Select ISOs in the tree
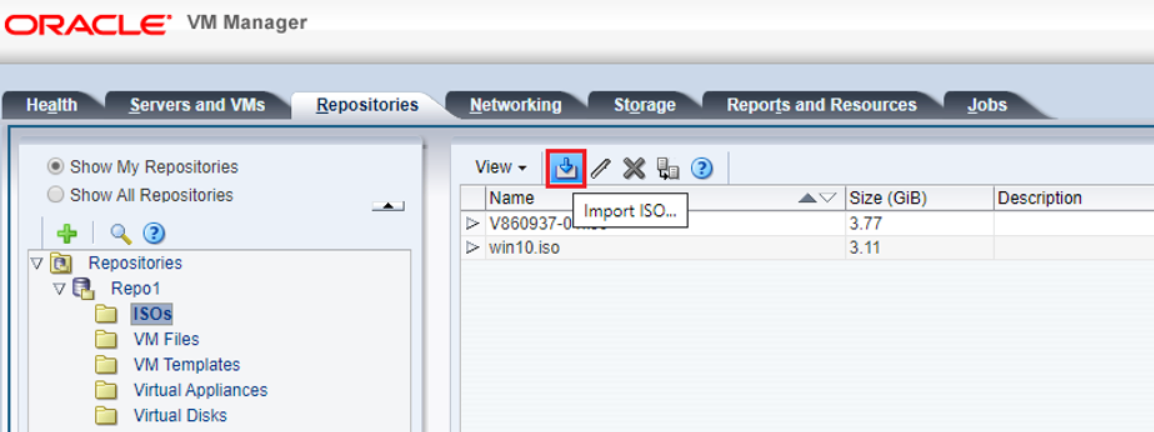 (x=152, y=314)
